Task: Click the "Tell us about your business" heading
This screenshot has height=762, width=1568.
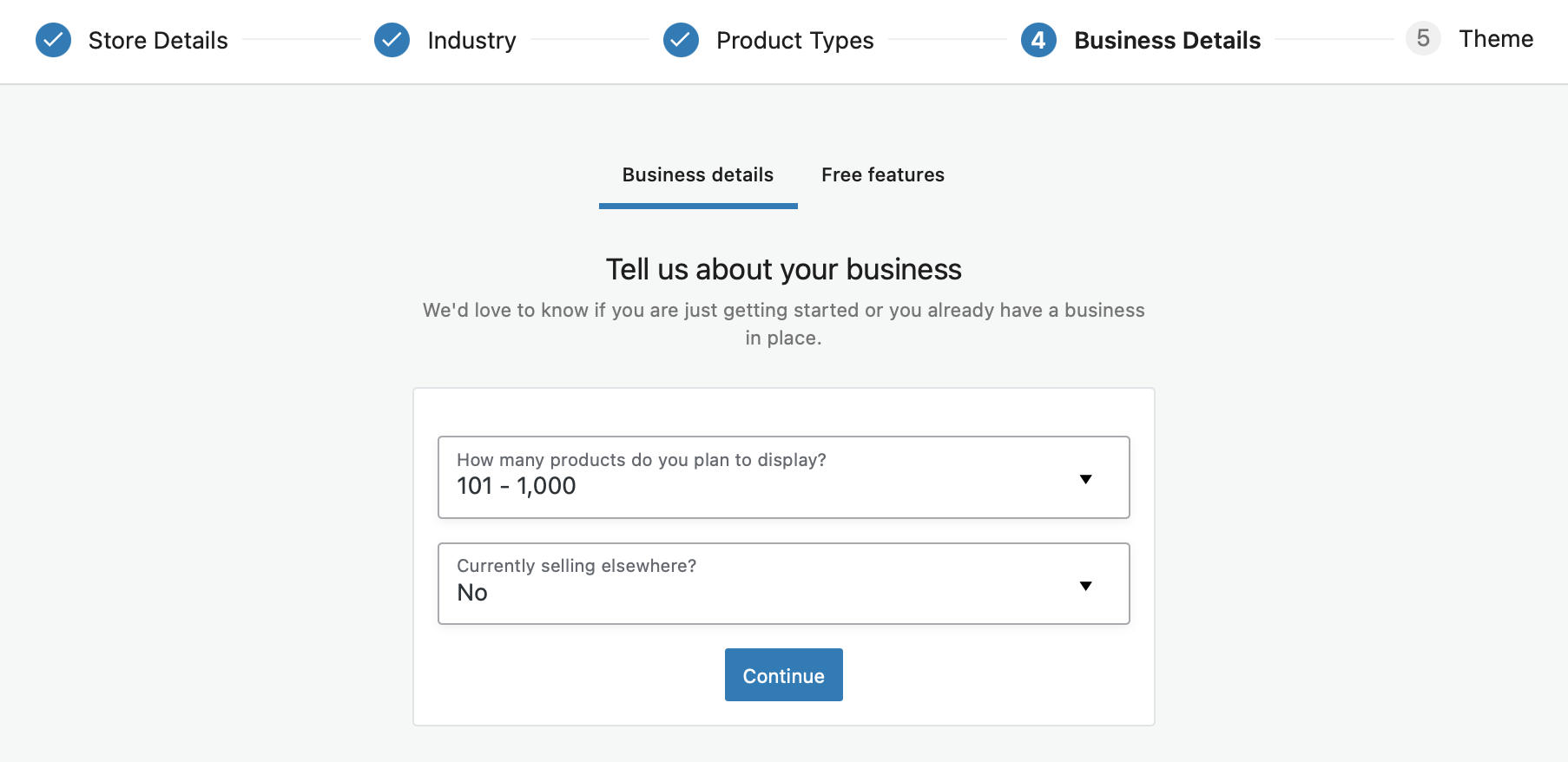Action: coord(783,269)
